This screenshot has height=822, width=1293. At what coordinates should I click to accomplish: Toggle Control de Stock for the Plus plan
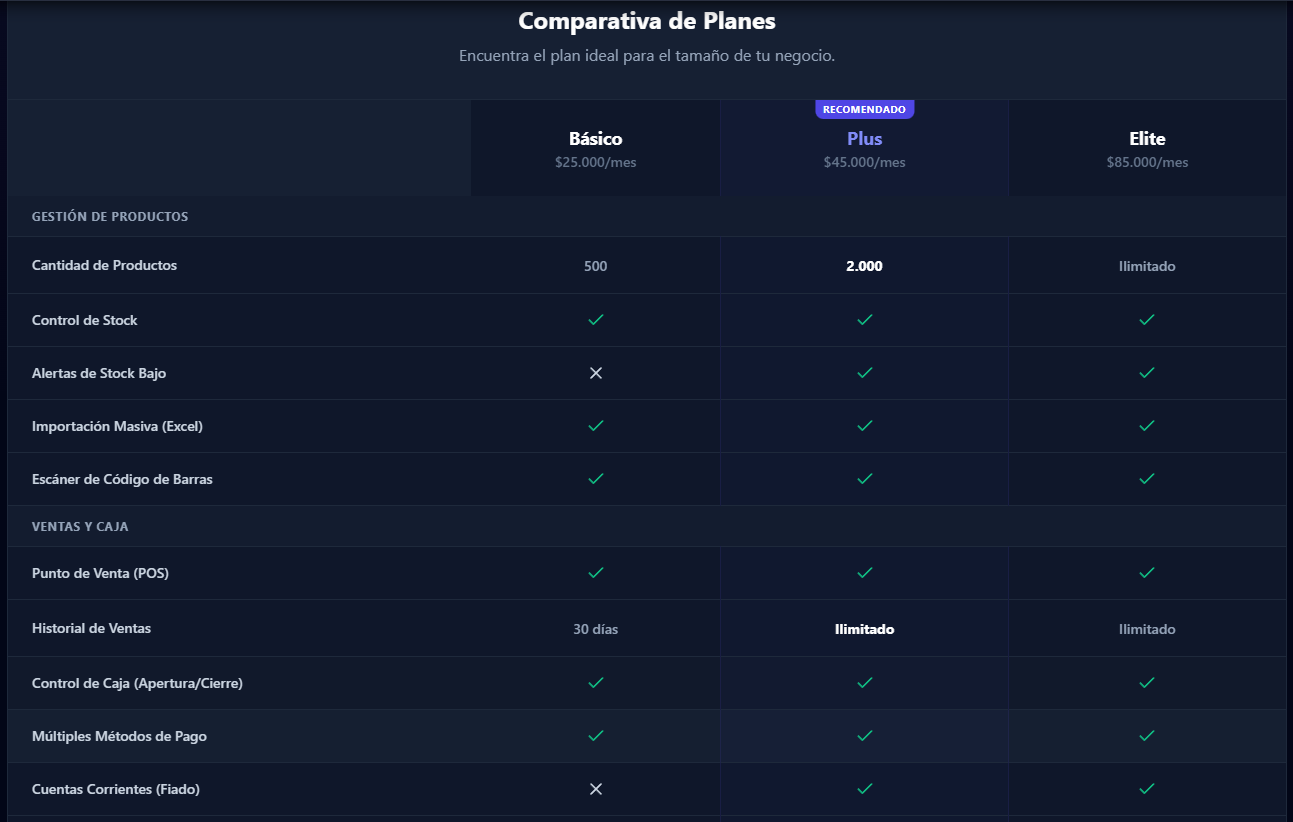tap(864, 319)
